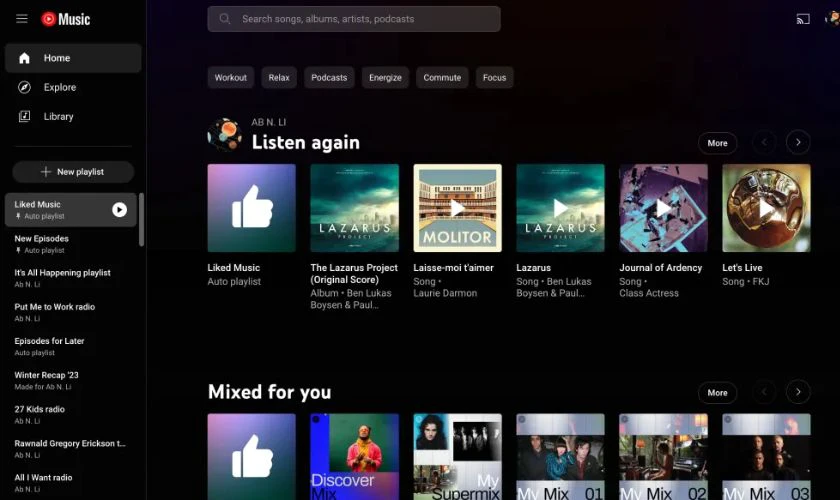Image resolution: width=840 pixels, height=500 pixels.
Task: Play Journal of Ardency cover
Action: [663, 208]
